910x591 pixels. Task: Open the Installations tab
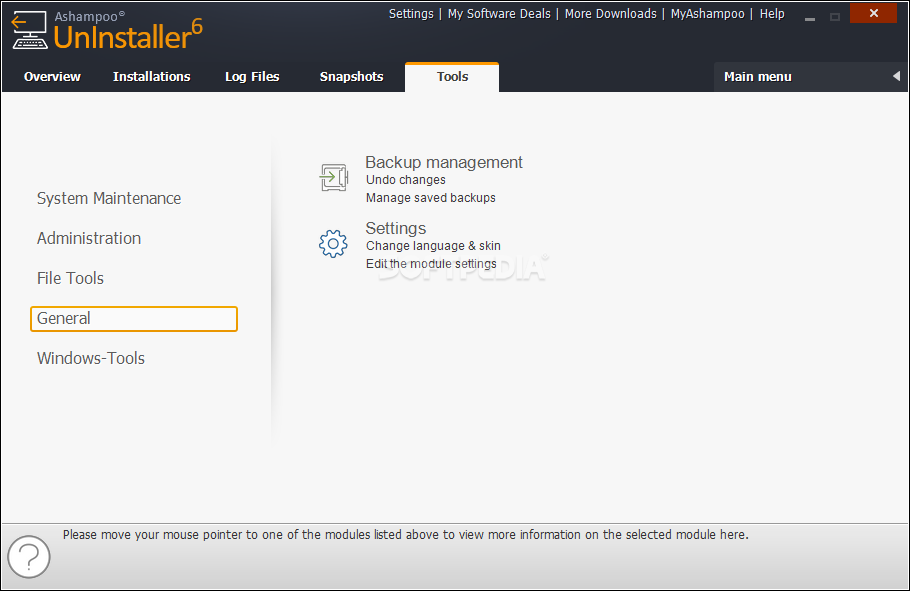tap(151, 77)
